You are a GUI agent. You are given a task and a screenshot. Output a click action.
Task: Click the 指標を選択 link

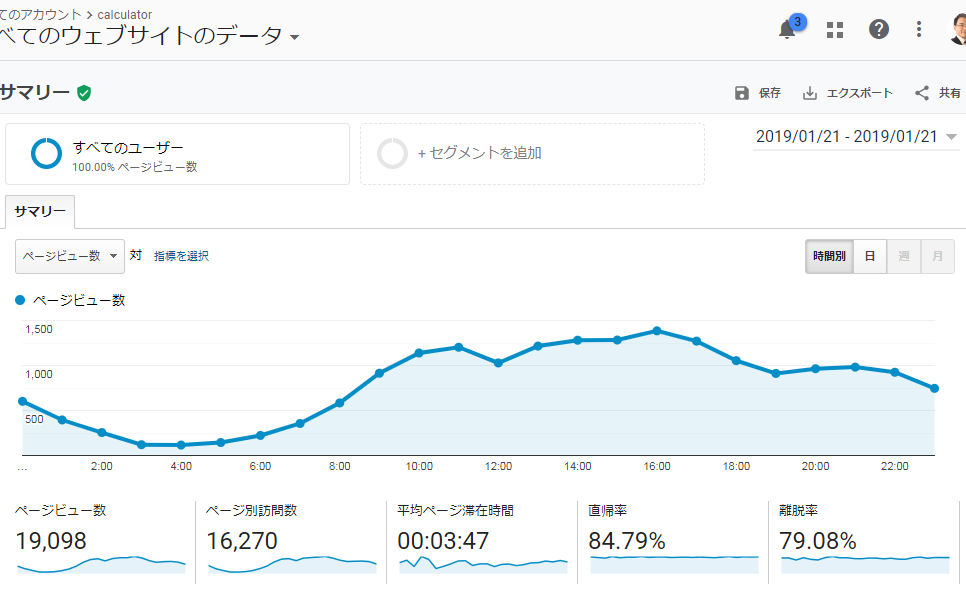181,256
